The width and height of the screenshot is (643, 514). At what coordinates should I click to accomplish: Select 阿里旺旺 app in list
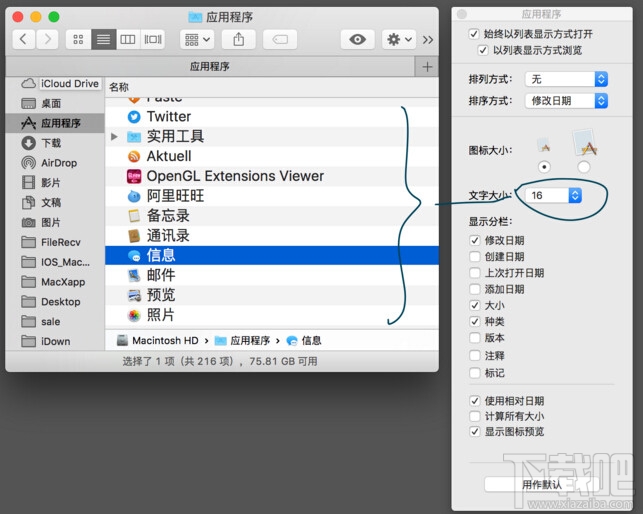(272, 196)
